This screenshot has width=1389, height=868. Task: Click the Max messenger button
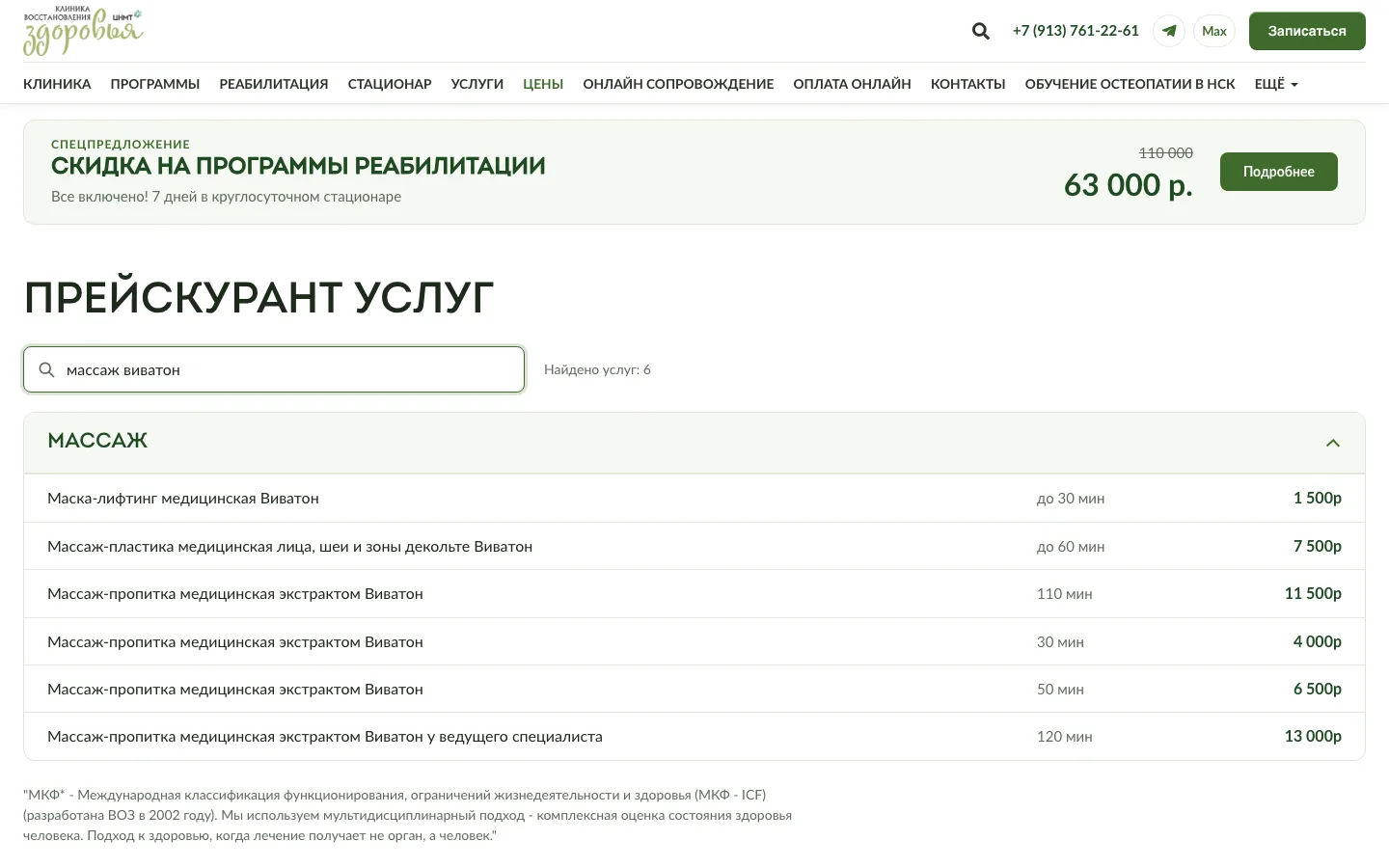(1214, 31)
